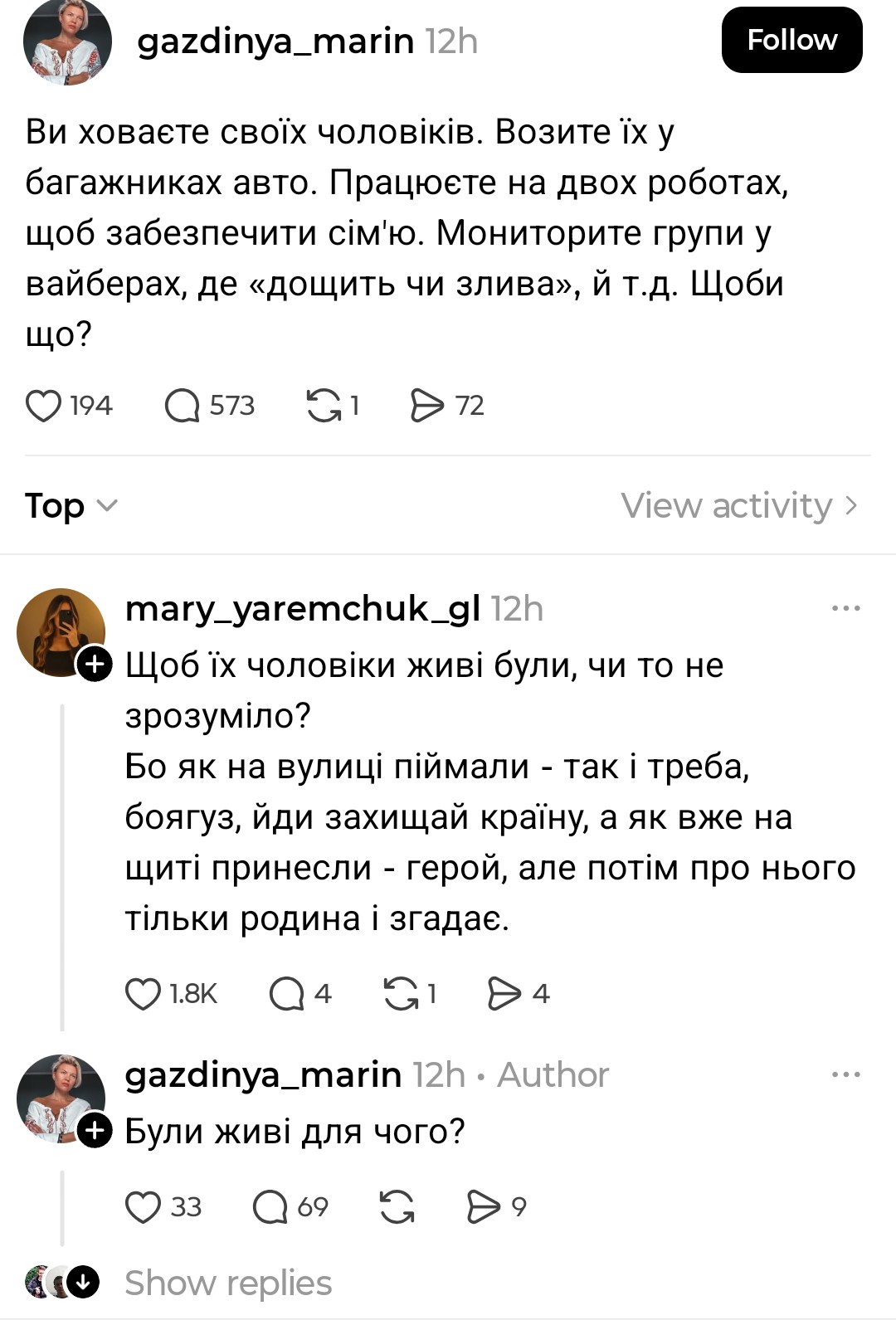The image size is (896, 1320).
Task: Repost the author's reply comment
Action: coord(397,1207)
